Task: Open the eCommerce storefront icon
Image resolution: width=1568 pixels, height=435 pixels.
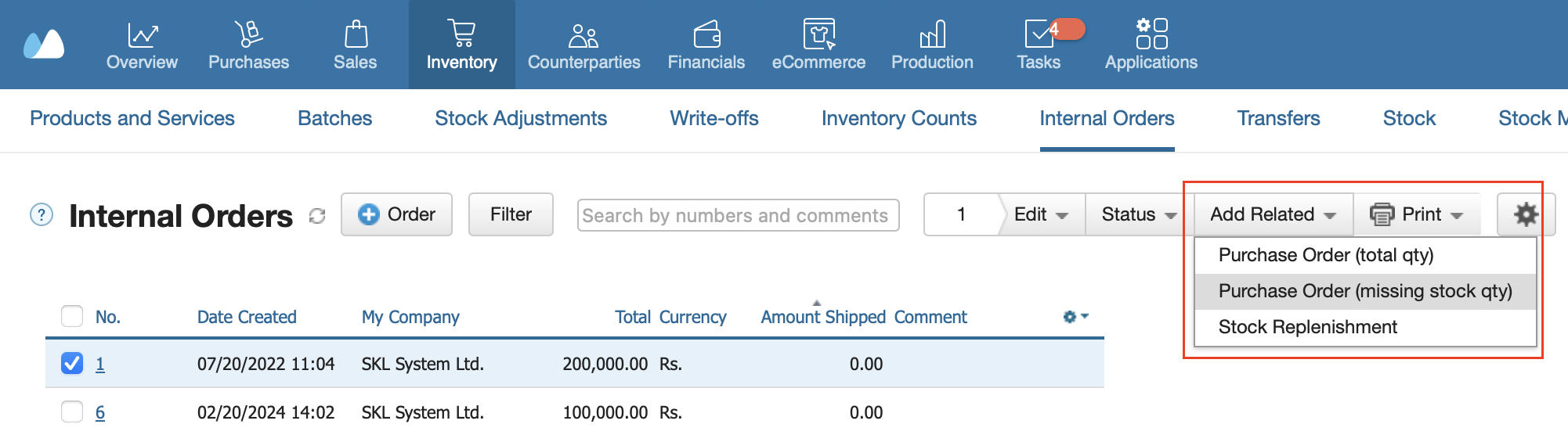Action: coord(819,34)
